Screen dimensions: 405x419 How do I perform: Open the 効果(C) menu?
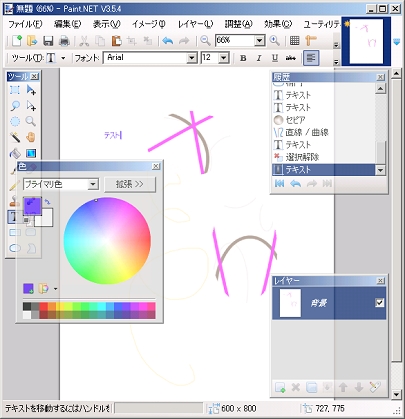[278, 24]
